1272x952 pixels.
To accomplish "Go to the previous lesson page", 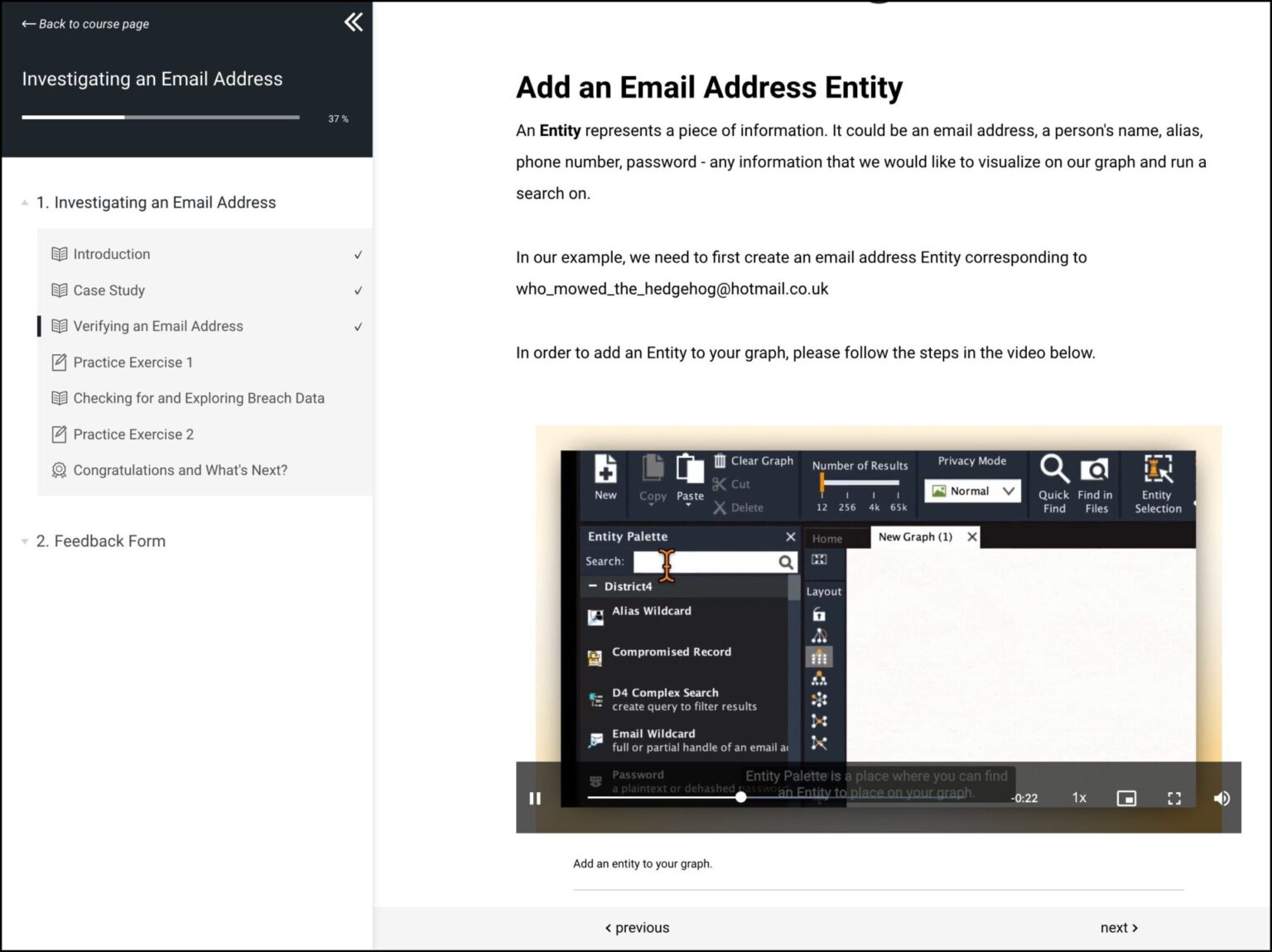I will click(x=637, y=928).
